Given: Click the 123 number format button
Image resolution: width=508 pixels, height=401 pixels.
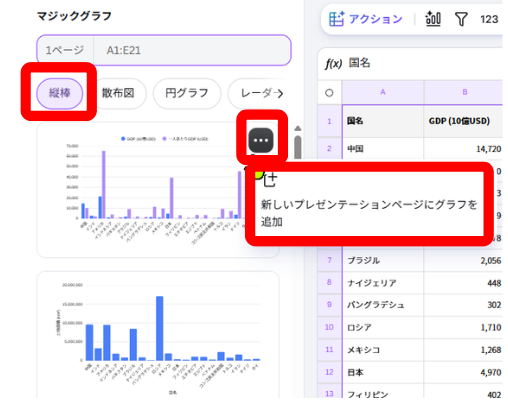Looking at the screenshot, I should click(489, 19).
